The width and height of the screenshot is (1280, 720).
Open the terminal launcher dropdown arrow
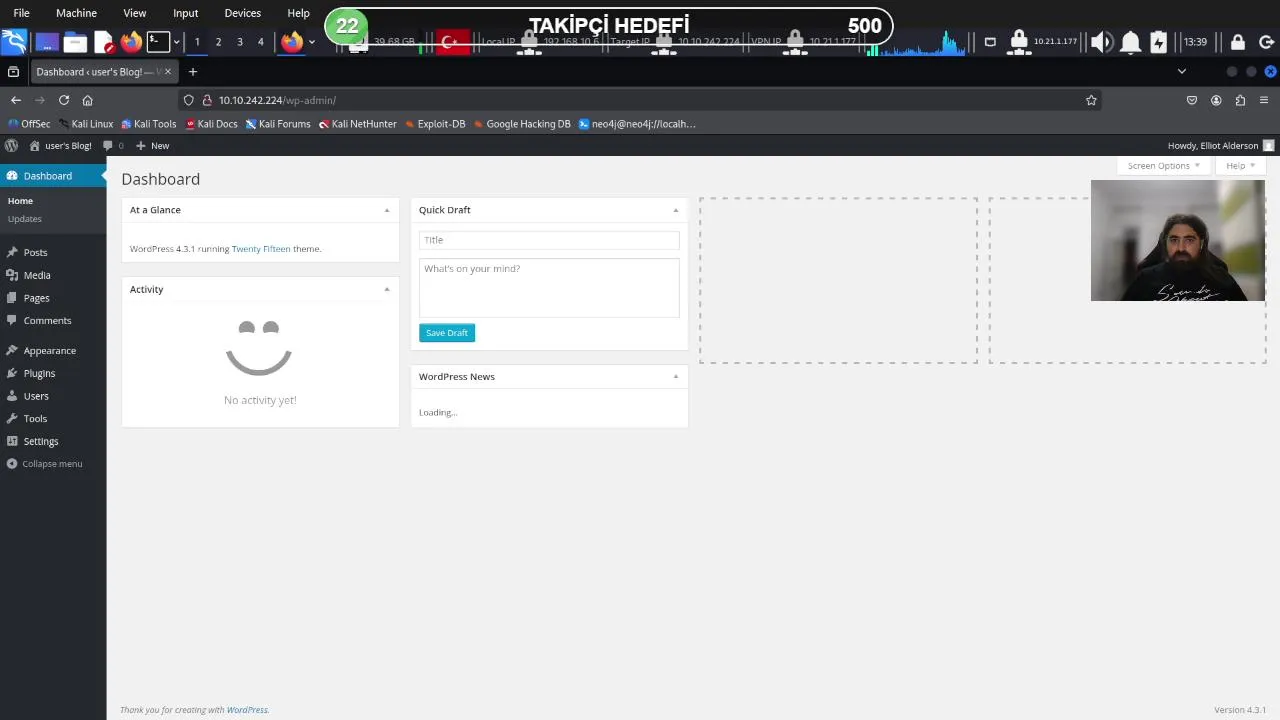[x=177, y=42]
